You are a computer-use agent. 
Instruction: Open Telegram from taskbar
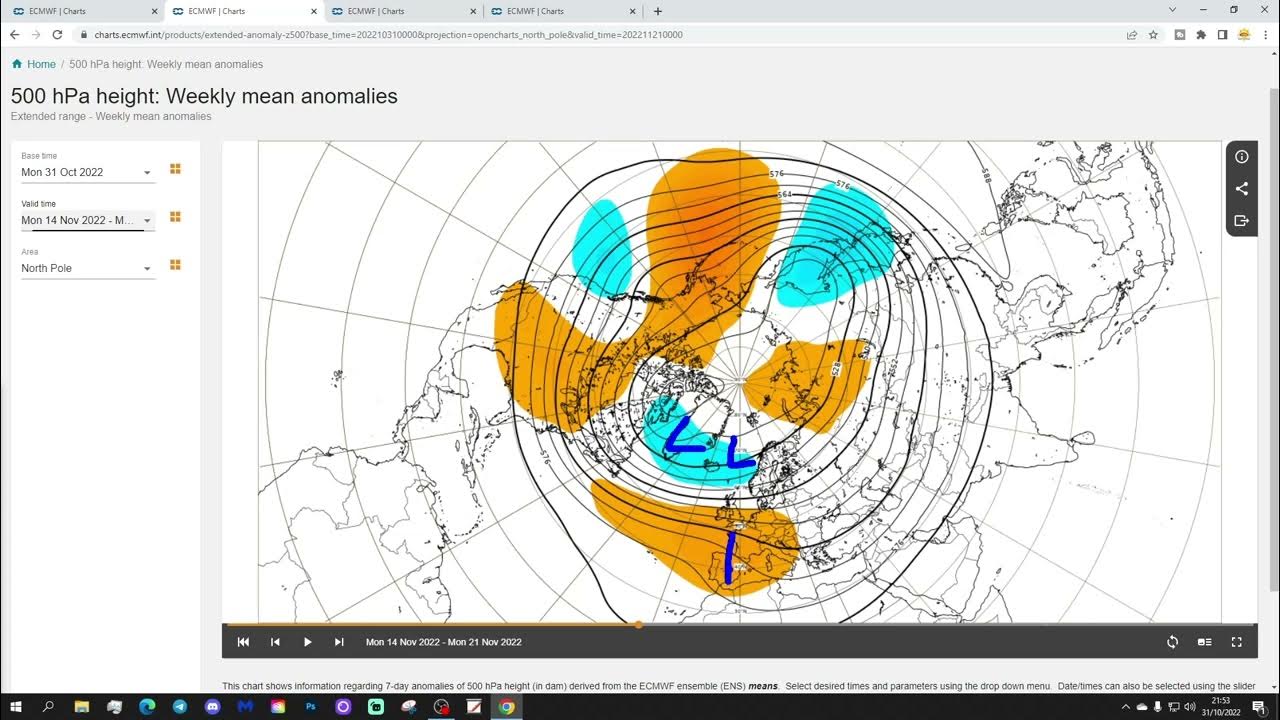click(x=179, y=707)
